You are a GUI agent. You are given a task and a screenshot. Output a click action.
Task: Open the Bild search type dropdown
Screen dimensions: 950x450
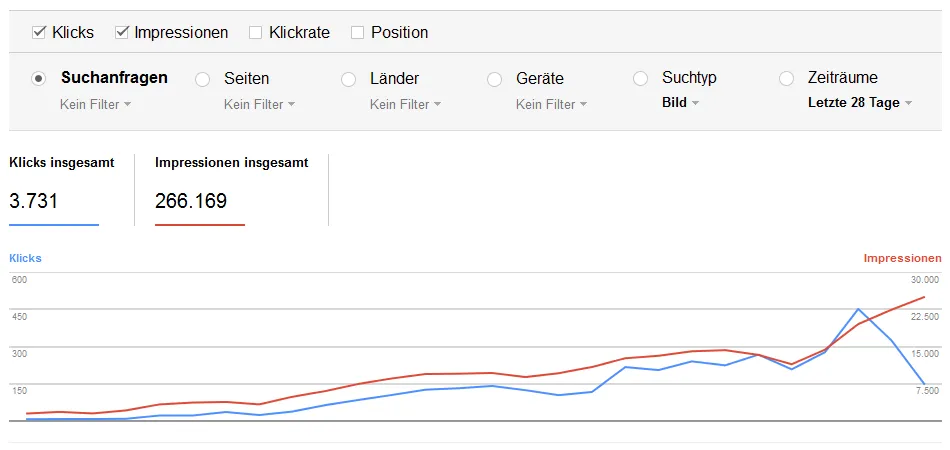pyautogui.click(x=681, y=103)
